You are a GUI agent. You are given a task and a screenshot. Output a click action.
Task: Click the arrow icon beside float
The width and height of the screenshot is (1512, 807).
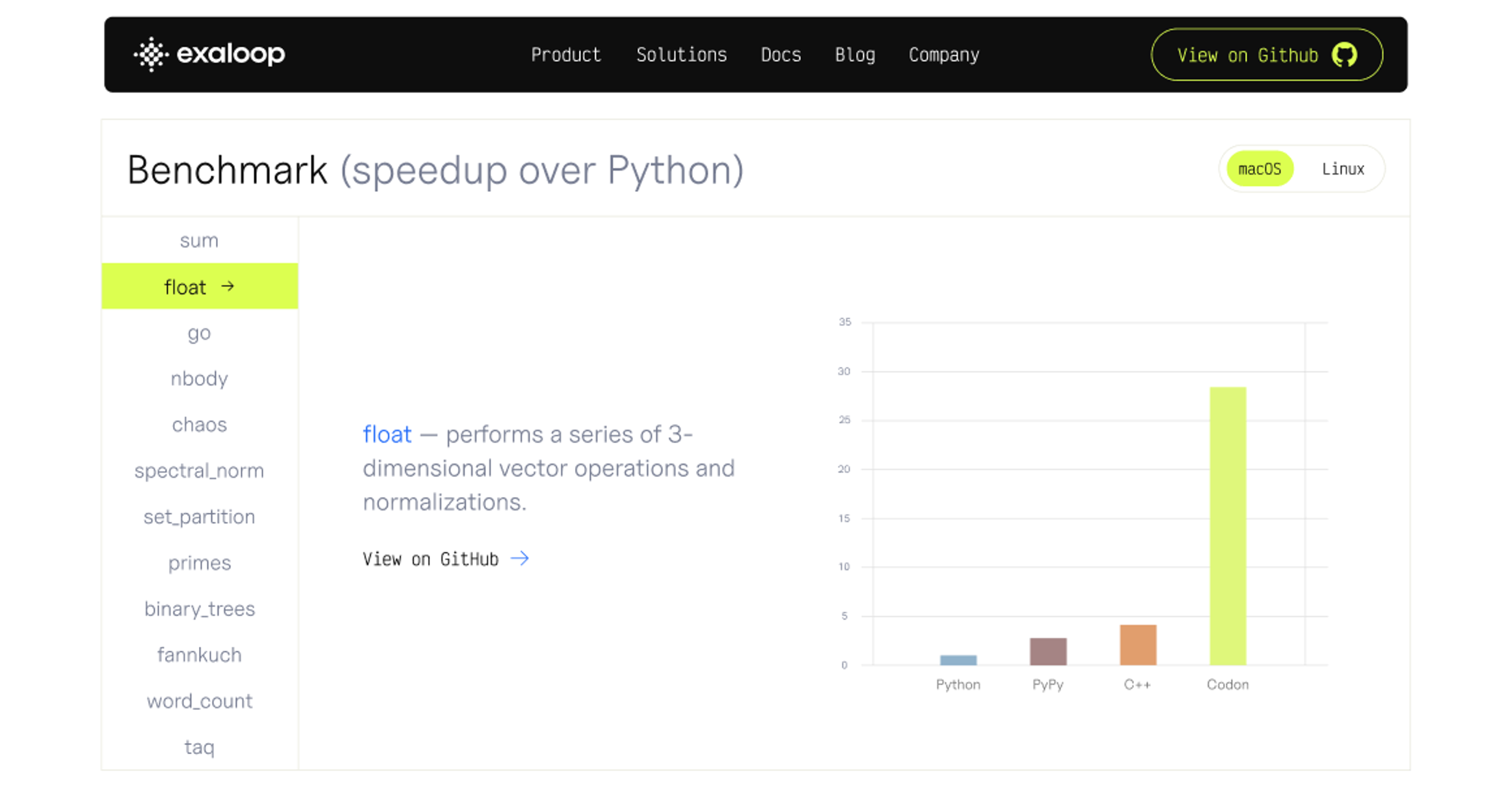228,286
